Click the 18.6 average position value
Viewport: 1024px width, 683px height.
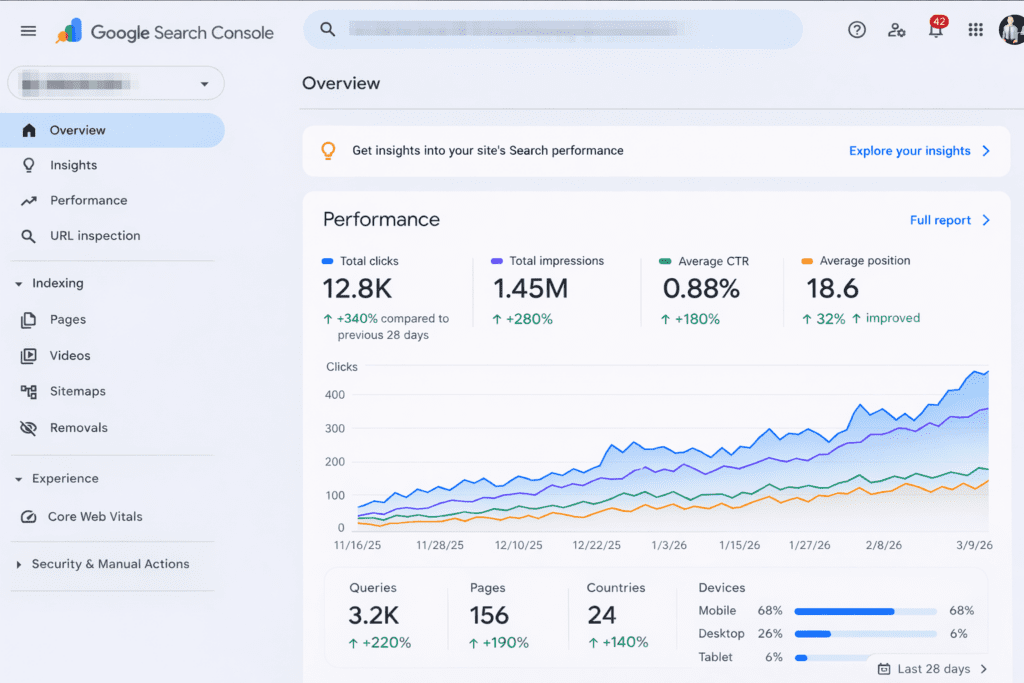tap(833, 289)
